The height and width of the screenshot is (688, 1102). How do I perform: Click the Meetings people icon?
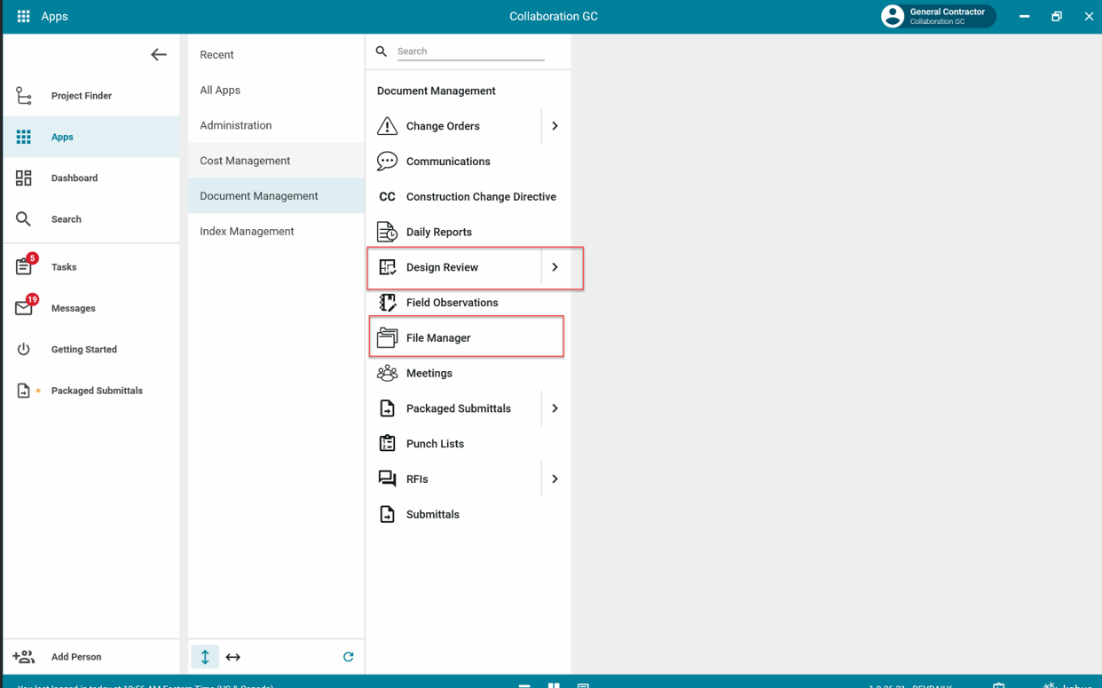coord(387,373)
